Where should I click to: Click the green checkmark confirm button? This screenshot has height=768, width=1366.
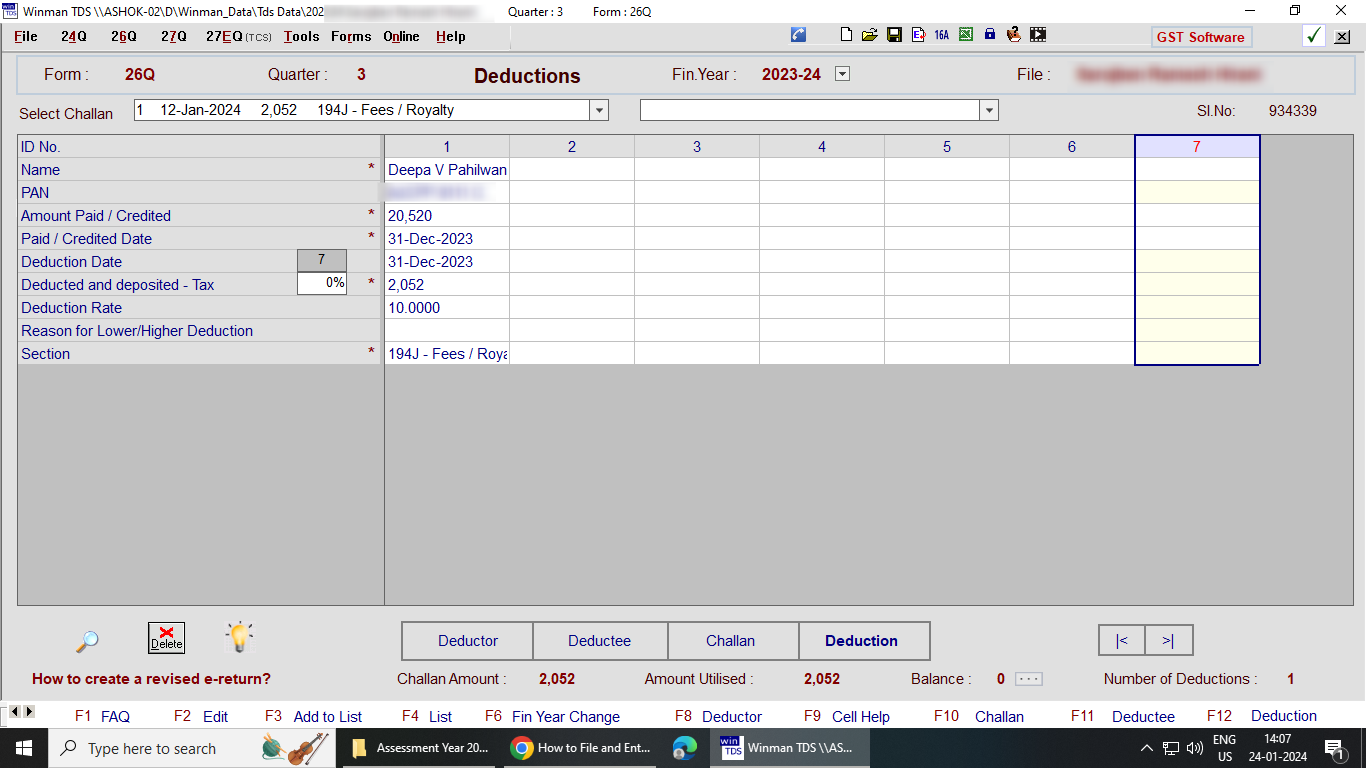click(1314, 36)
